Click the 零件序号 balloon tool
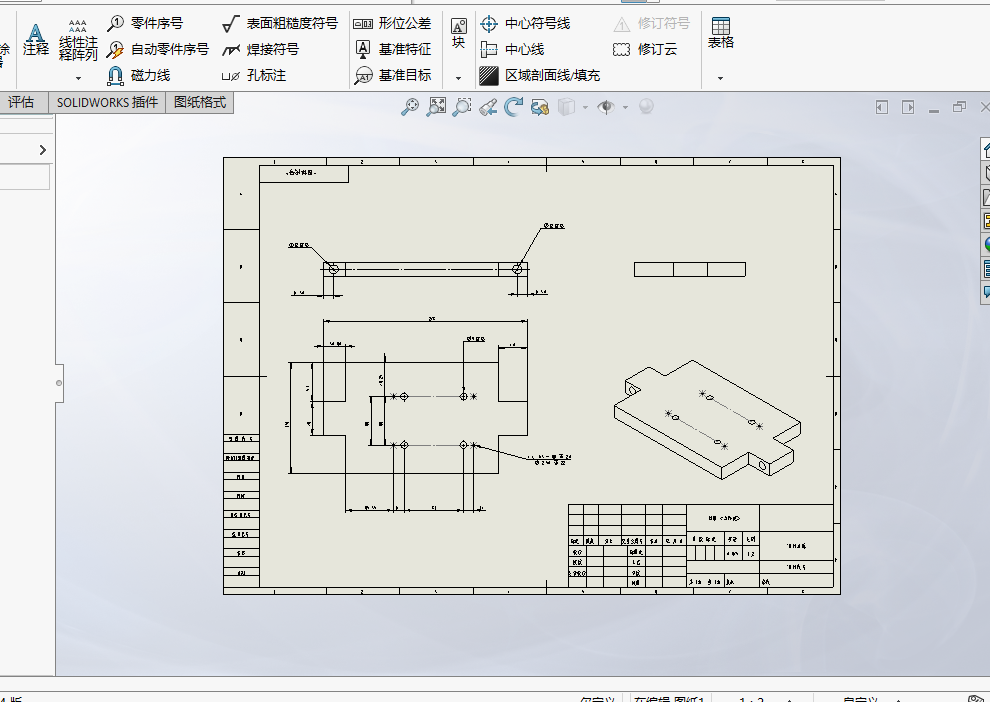Viewport: 990px width, 702px height. tap(145, 23)
